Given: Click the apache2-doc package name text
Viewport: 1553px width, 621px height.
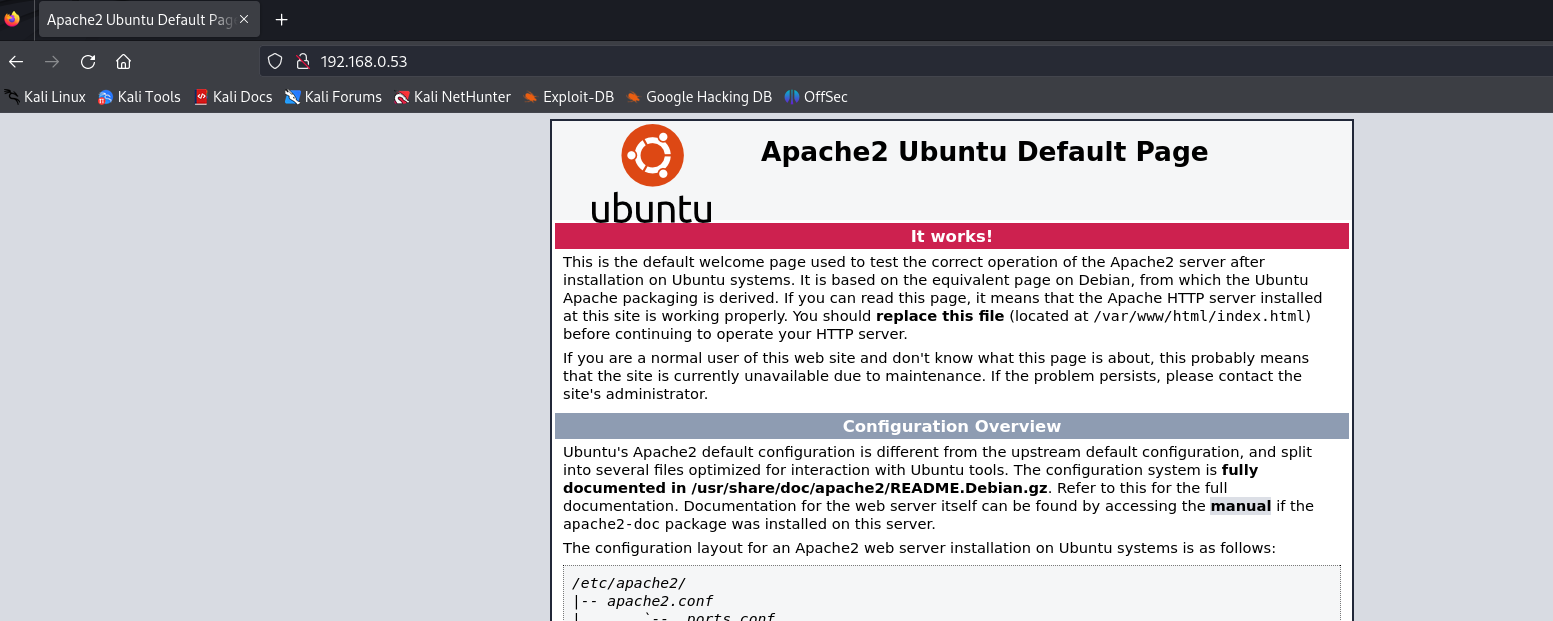Looking at the screenshot, I should (610, 524).
